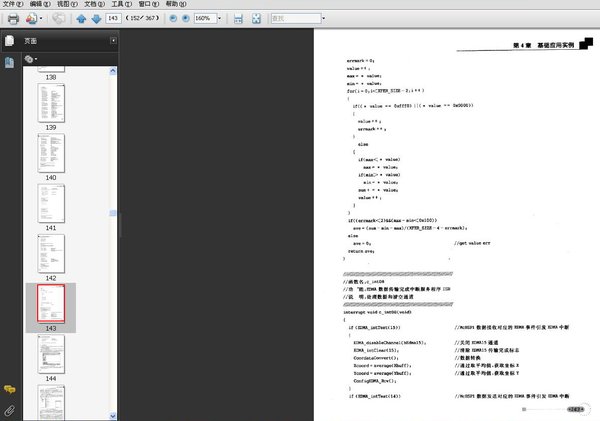
Task: Select the highlighted page 143 thumbnail
Action: click(51, 304)
